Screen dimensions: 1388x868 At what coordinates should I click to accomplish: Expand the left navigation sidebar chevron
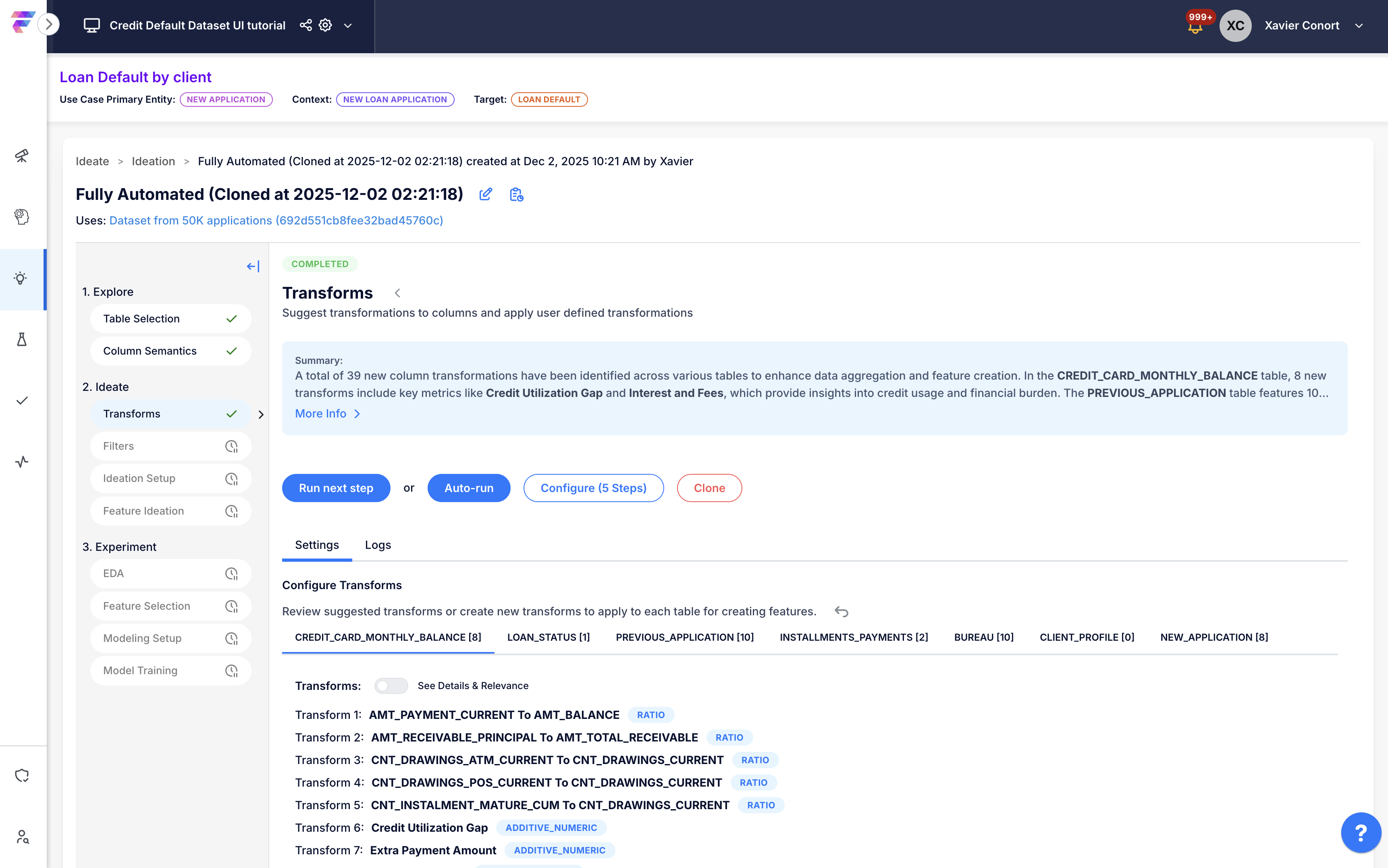tap(49, 24)
